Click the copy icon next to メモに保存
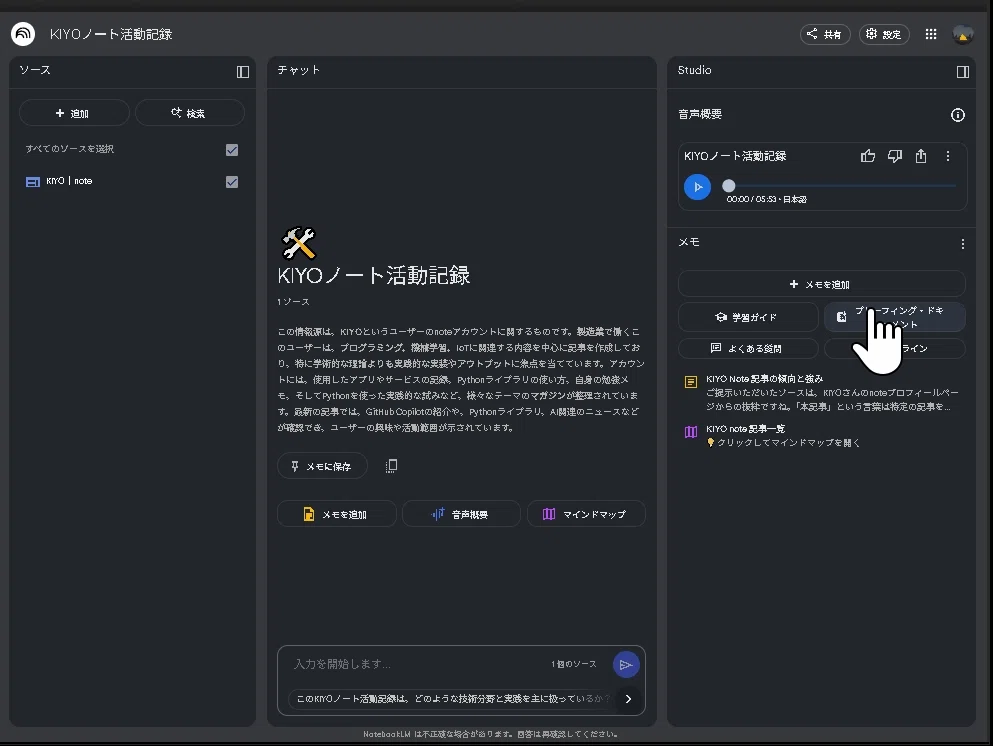The image size is (993, 746). pyautogui.click(x=391, y=466)
